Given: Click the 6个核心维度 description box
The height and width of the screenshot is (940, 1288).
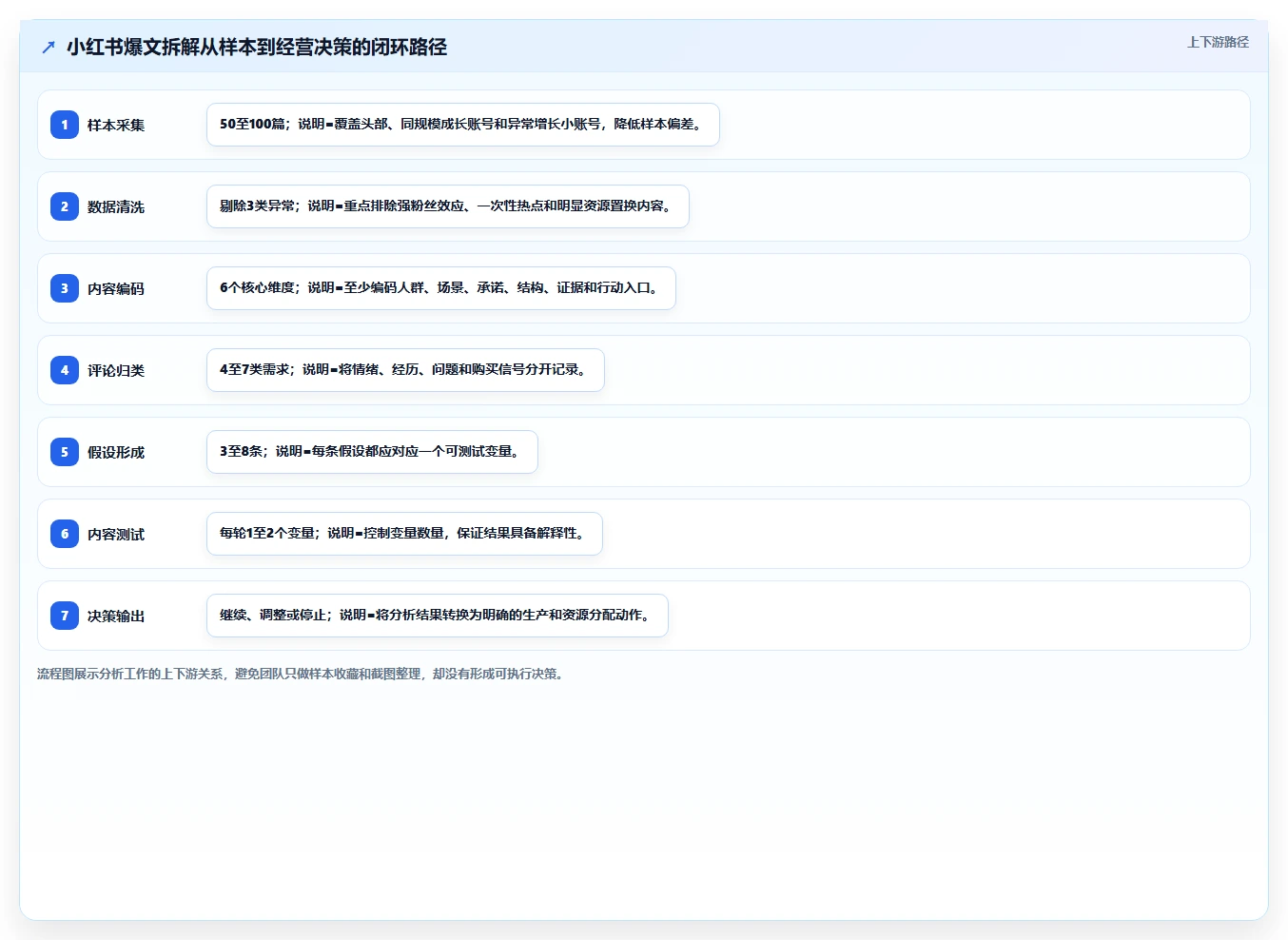Looking at the screenshot, I should tap(441, 288).
